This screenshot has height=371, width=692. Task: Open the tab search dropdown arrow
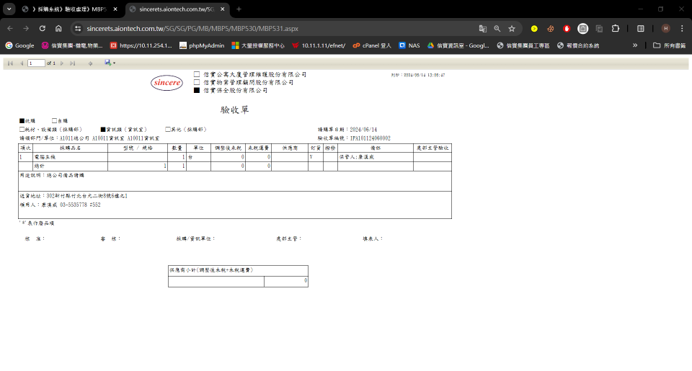[x=9, y=9]
